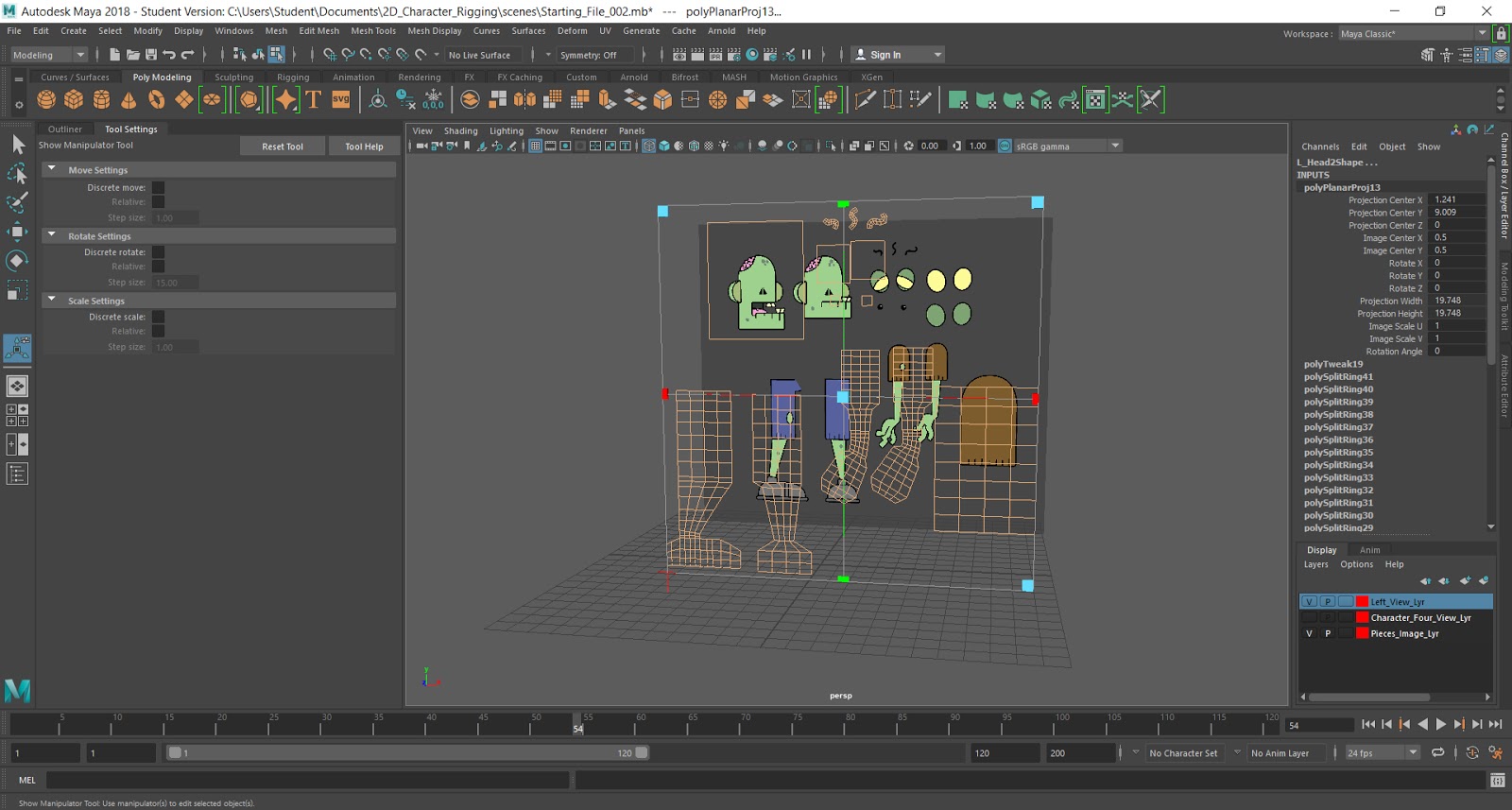
Task: Collapse the Move Settings section
Action: pyautogui.click(x=52, y=170)
